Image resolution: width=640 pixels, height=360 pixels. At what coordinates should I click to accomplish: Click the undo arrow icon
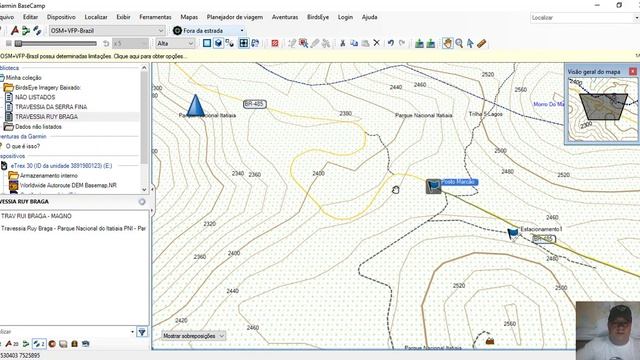391,43
